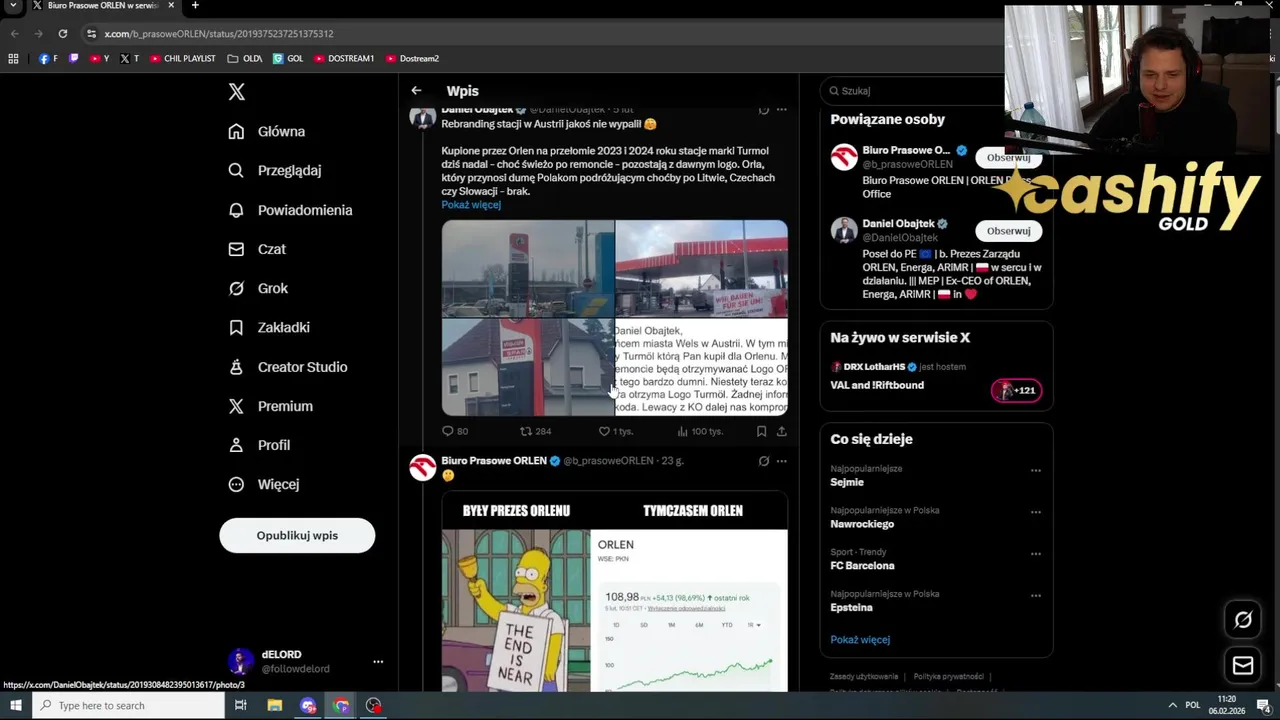Open File Explorer from taskbar
Image resolution: width=1280 pixels, height=720 pixels.
click(x=274, y=706)
